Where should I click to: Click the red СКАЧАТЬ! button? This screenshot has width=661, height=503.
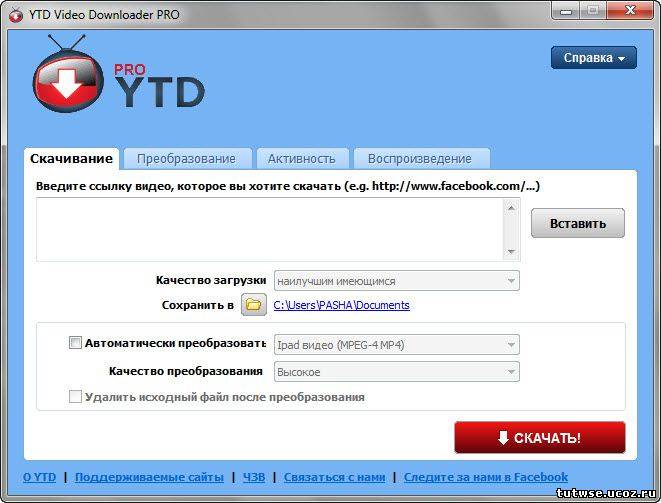(539, 438)
